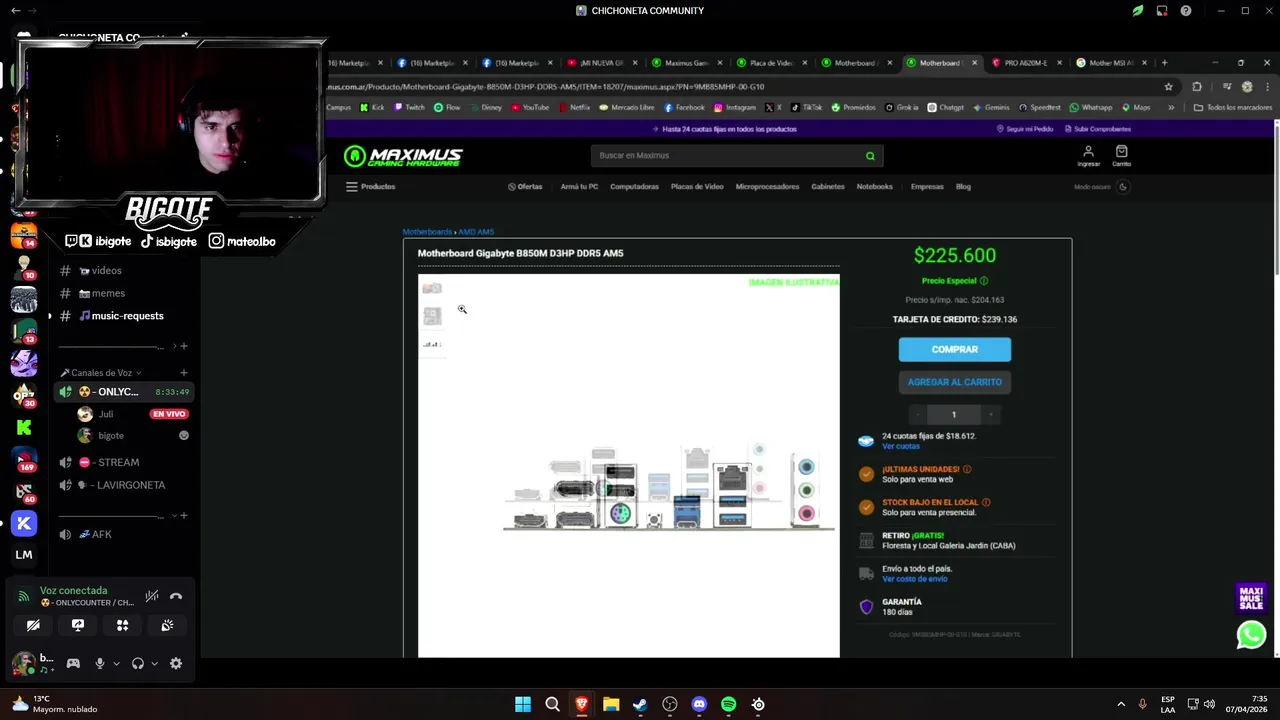
Task: Open Brave browser from the taskbar
Action: pos(581,704)
